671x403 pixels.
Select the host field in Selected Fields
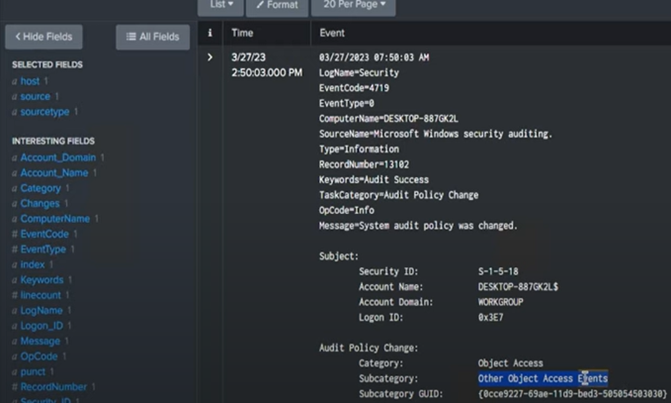[30, 81]
